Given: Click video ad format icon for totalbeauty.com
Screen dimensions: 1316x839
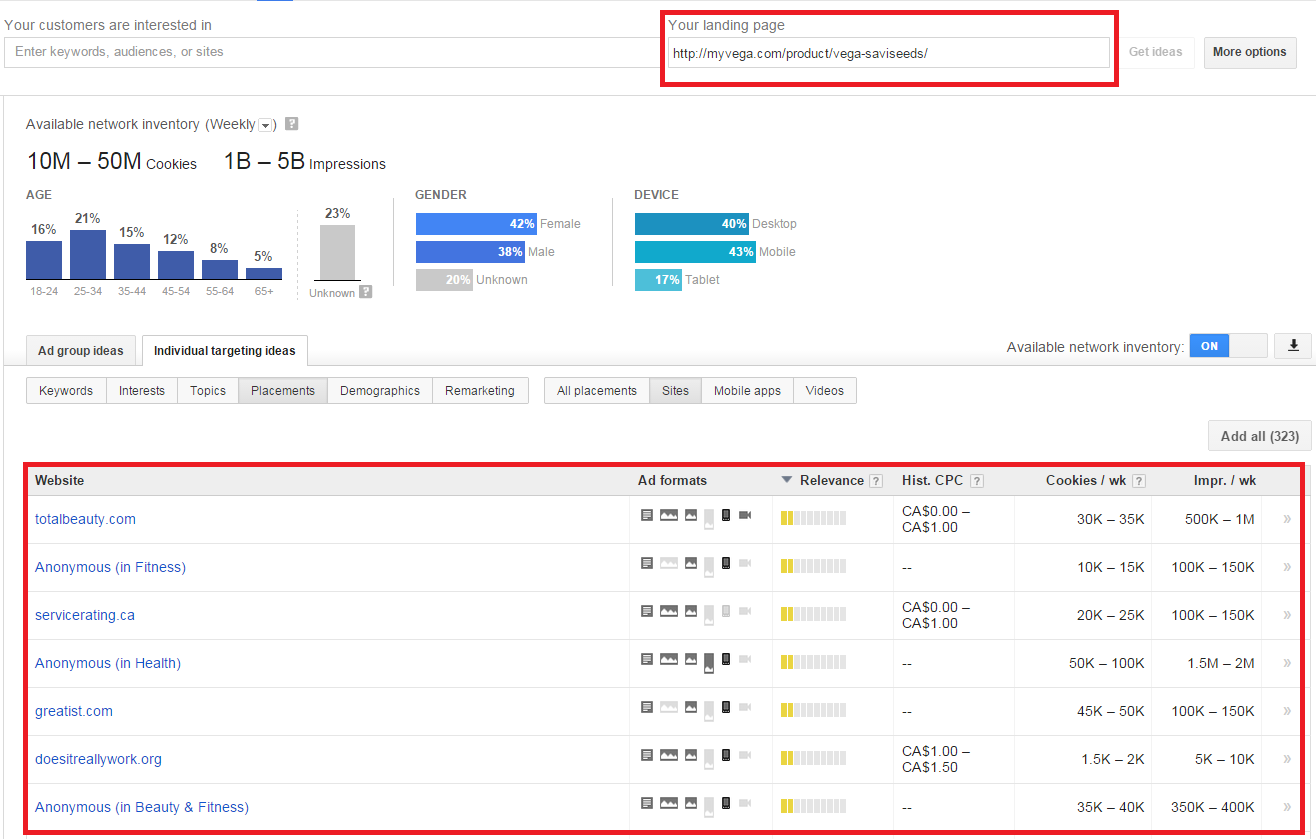Looking at the screenshot, I should (745, 515).
